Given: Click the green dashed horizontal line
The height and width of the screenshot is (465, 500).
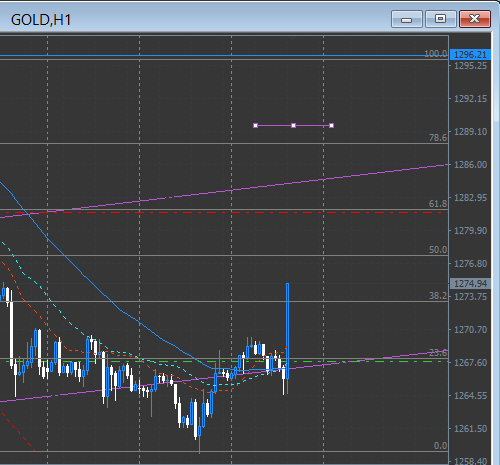Looking at the screenshot, I should click(227, 361).
